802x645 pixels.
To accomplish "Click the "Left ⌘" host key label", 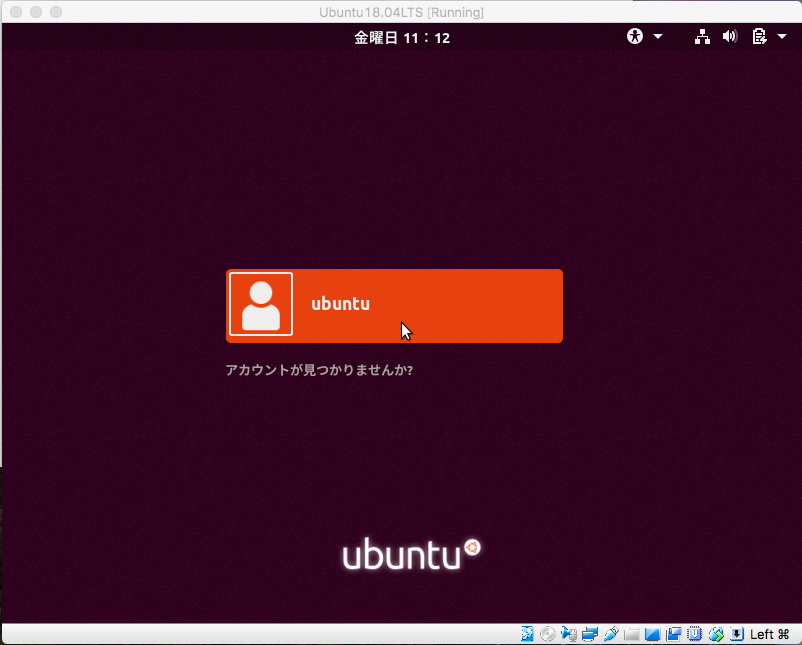I will point(769,634).
